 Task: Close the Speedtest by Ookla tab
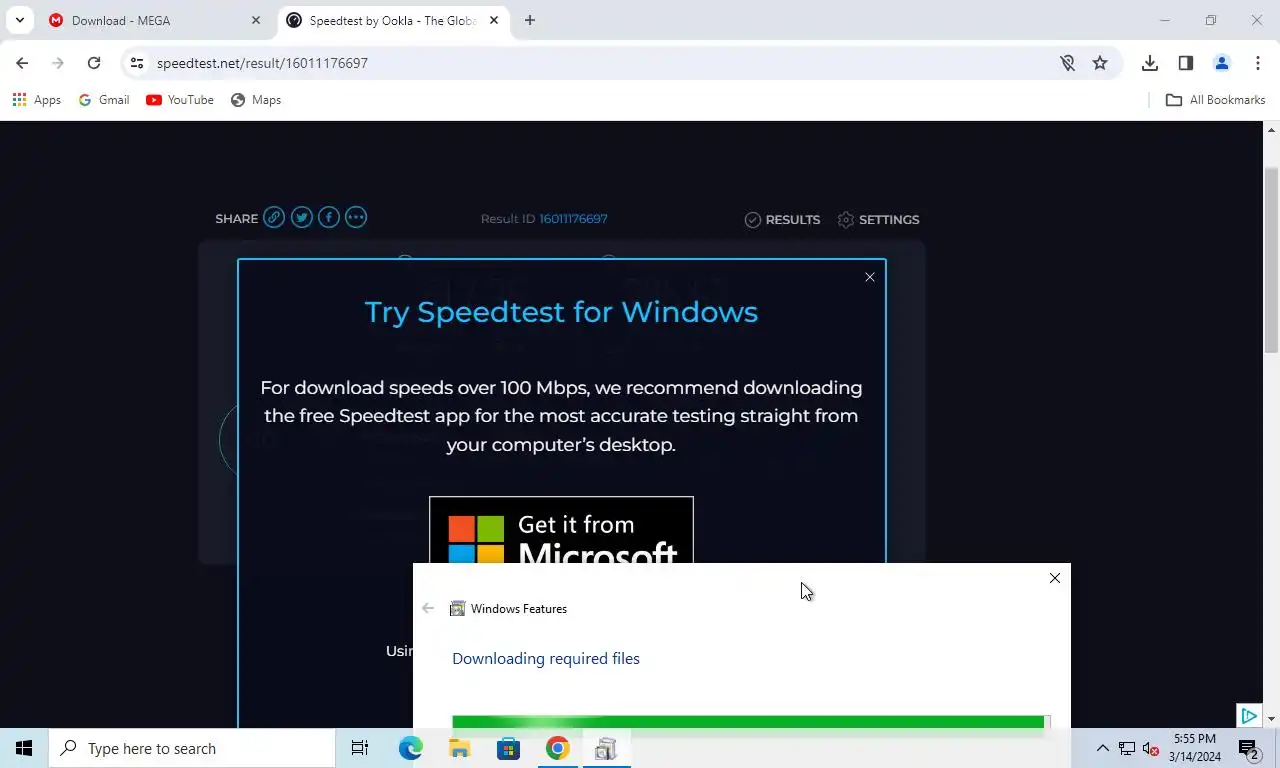click(494, 20)
